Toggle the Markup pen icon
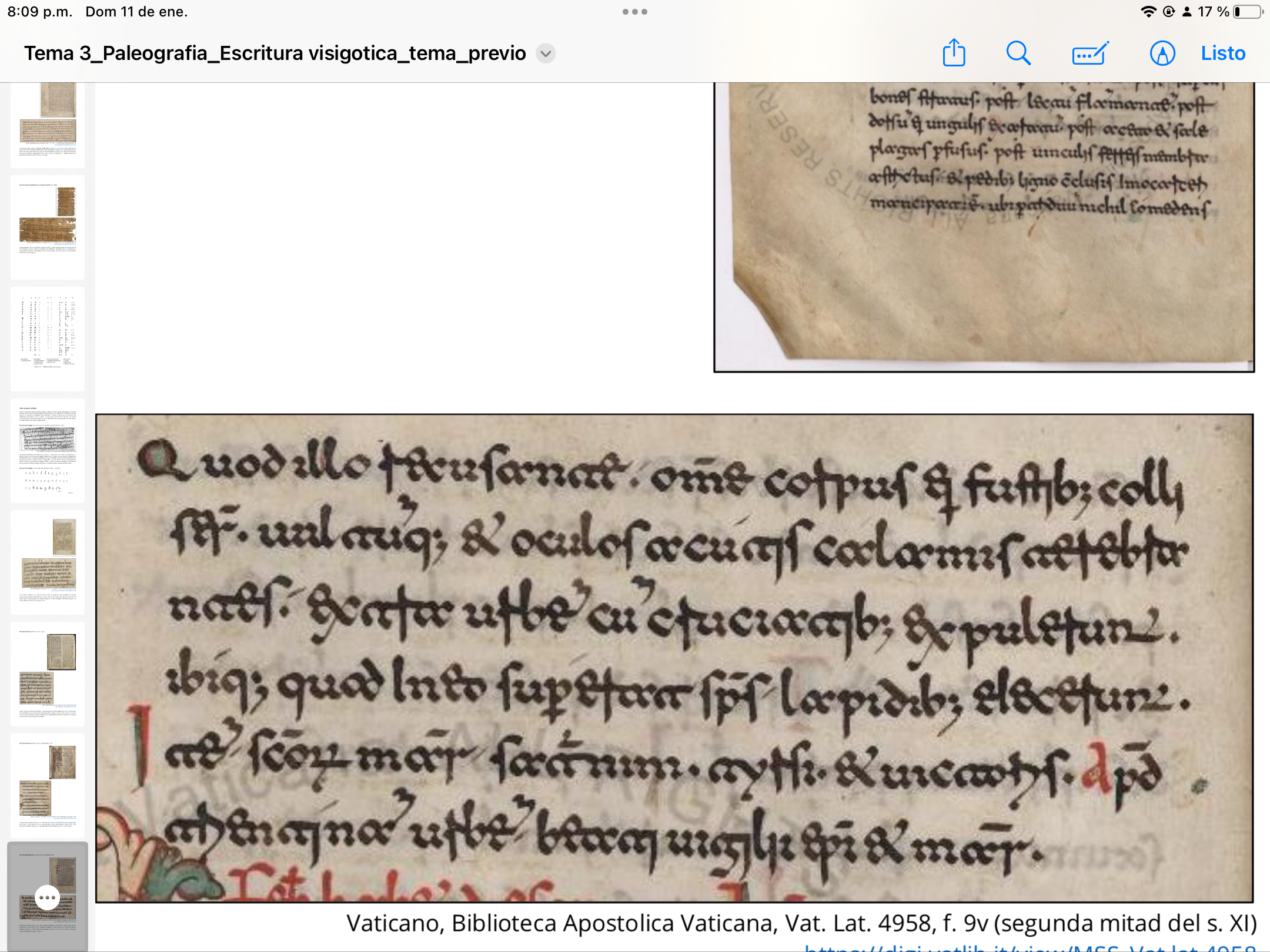1270x952 pixels. pyautogui.click(x=1162, y=53)
